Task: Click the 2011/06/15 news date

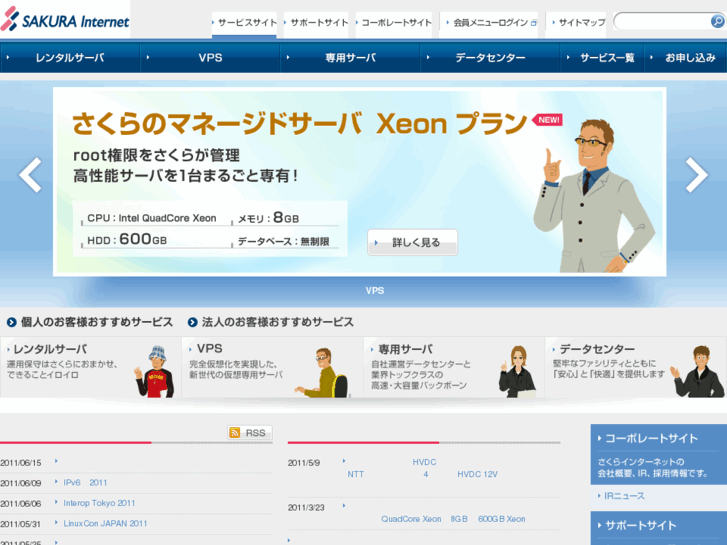Action: click(x=20, y=462)
